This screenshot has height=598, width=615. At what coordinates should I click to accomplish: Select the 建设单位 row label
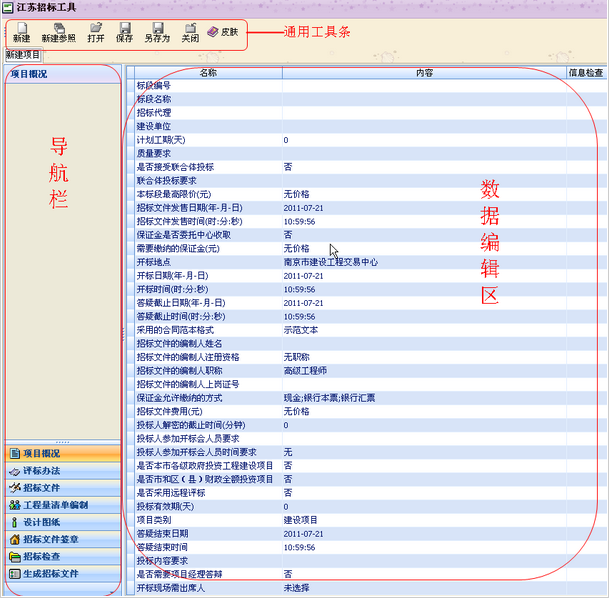tap(154, 127)
